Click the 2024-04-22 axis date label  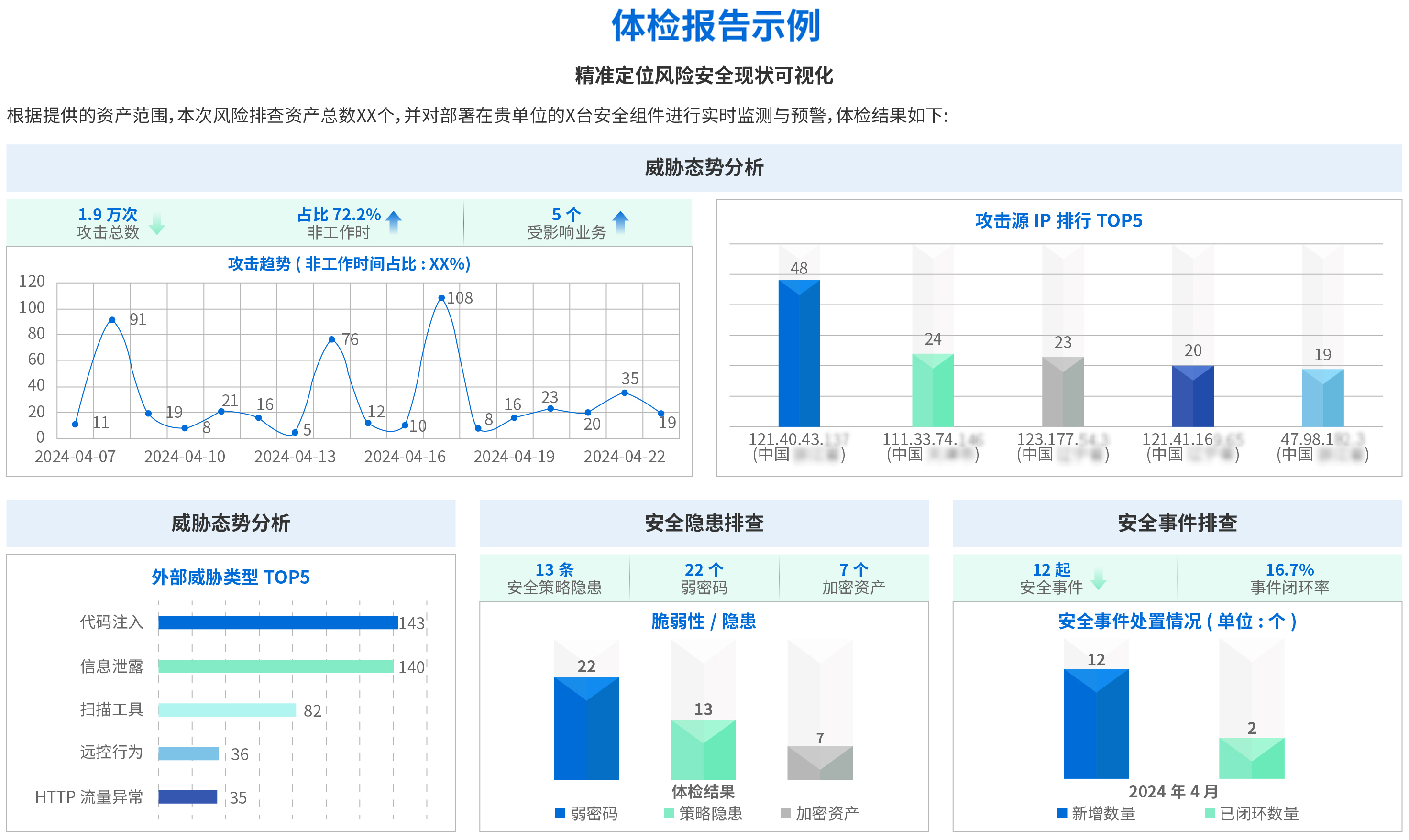[x=625, y=457]
